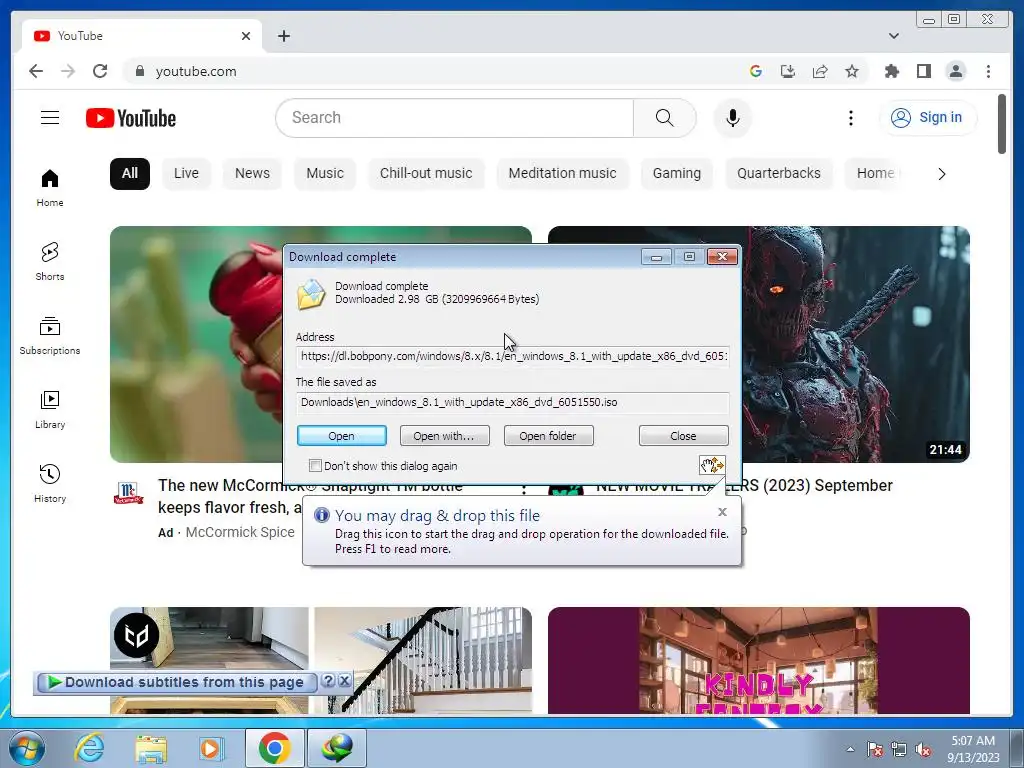Open the Kindly Fantasy video thumbnail
Image resolution: width=1024 pixels, height=768 pixels.
coord(759,660)
